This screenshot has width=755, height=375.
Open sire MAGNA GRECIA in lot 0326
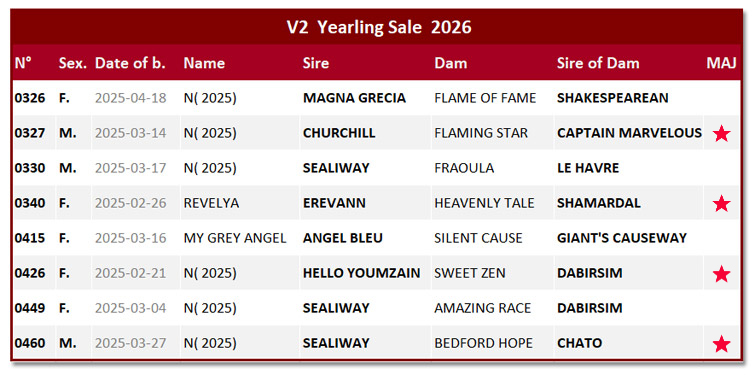(x=354, y=98)
